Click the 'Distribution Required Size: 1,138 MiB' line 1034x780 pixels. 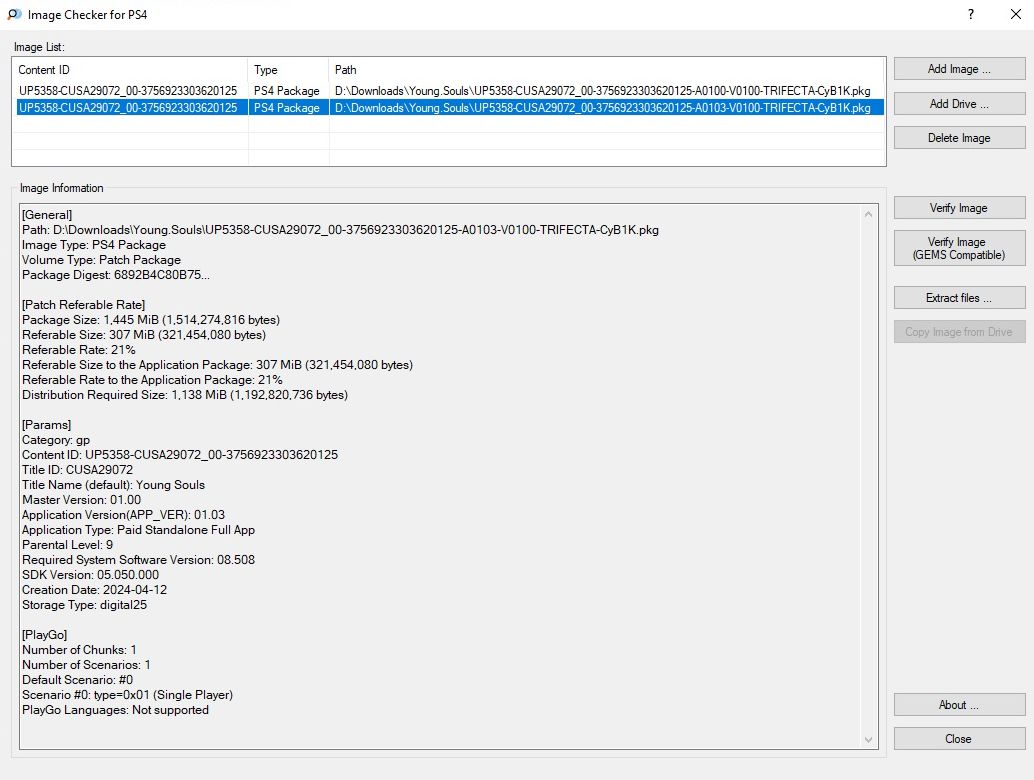(x=185, y=395)
